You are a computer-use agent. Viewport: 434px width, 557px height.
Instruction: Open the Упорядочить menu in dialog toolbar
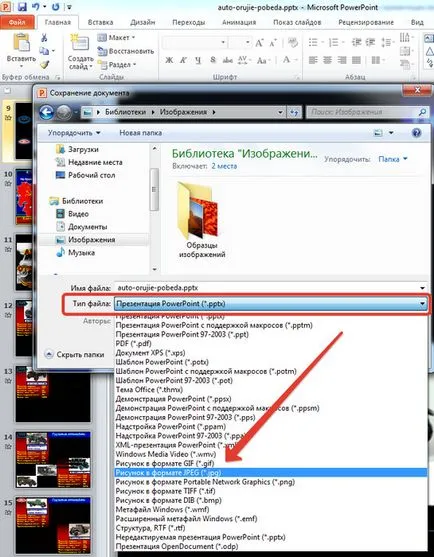point(74,133)
